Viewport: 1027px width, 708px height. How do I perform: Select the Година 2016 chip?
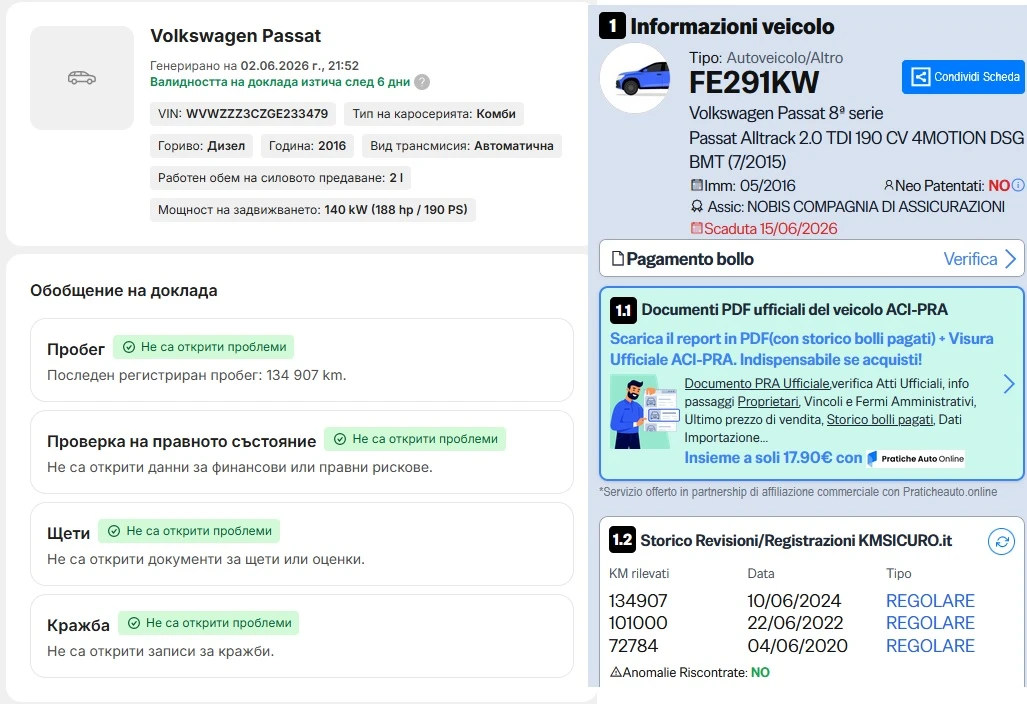[x=307, y=145]
